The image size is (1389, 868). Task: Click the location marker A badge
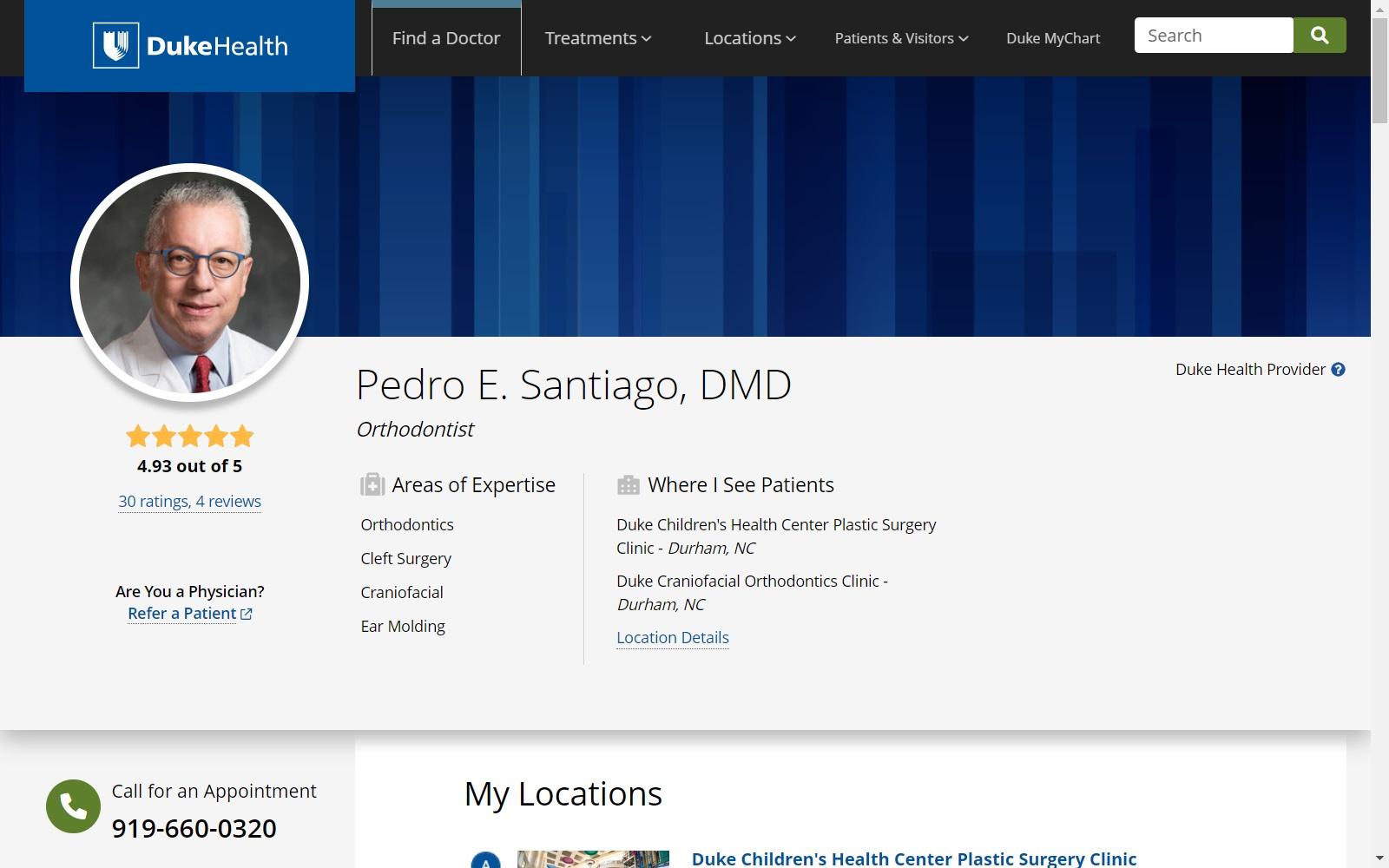[x=485, y=860]
